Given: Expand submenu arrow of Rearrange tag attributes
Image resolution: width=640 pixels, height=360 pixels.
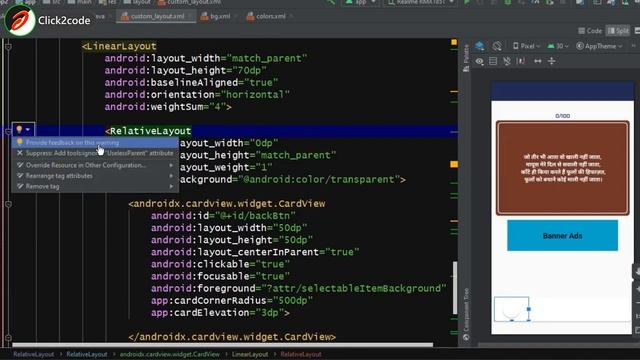Looking at the screenshot, I should point(171,176).
